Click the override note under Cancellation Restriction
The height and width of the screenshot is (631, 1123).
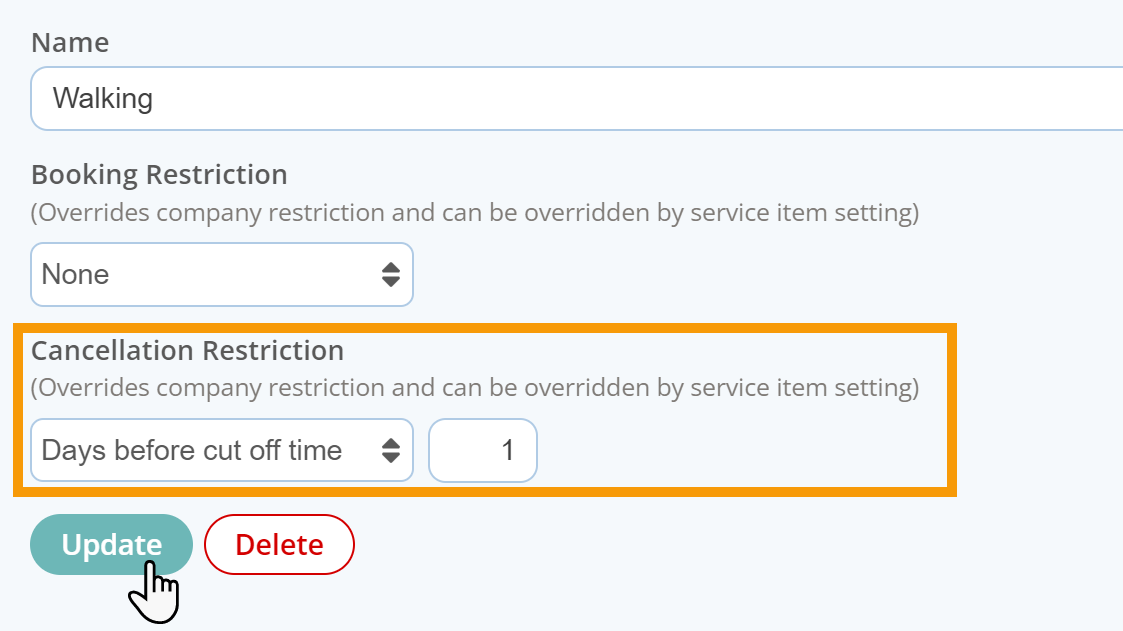(x=475, y=387)
